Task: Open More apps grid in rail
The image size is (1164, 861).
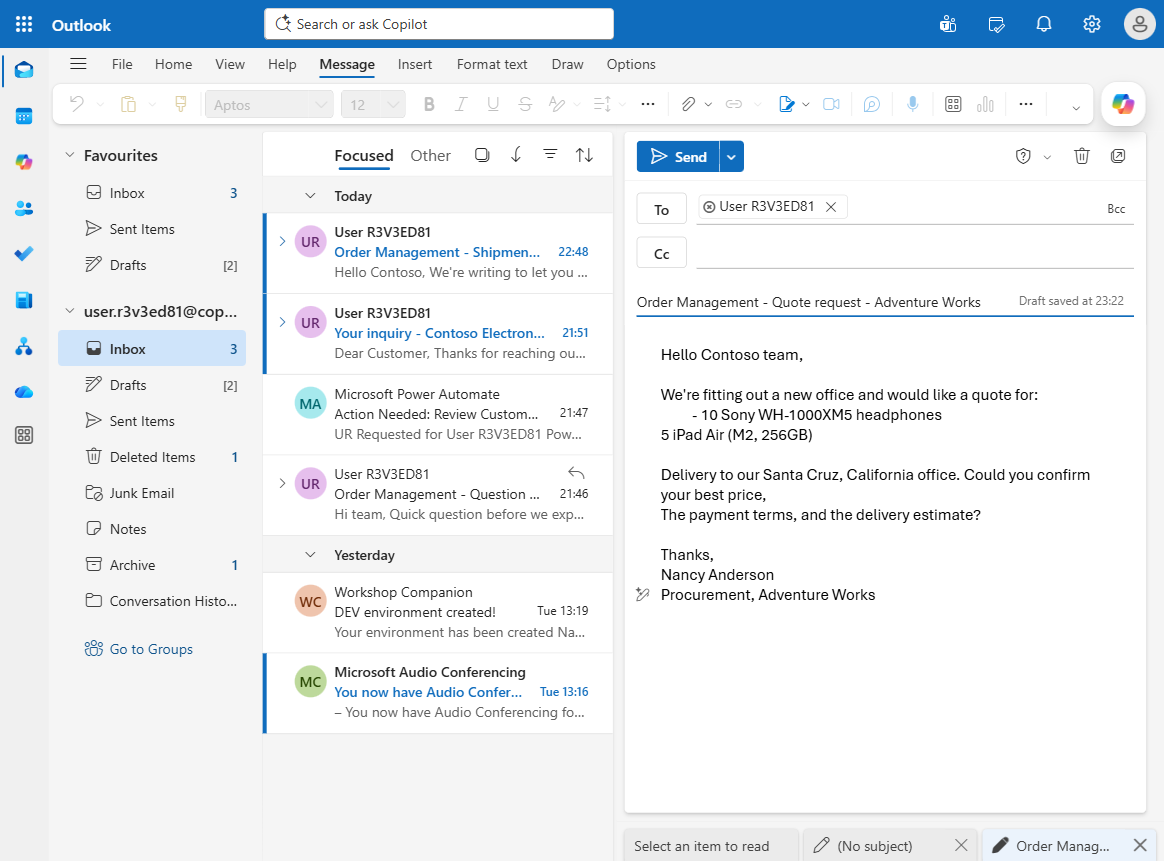Action: tap(24, 436)
